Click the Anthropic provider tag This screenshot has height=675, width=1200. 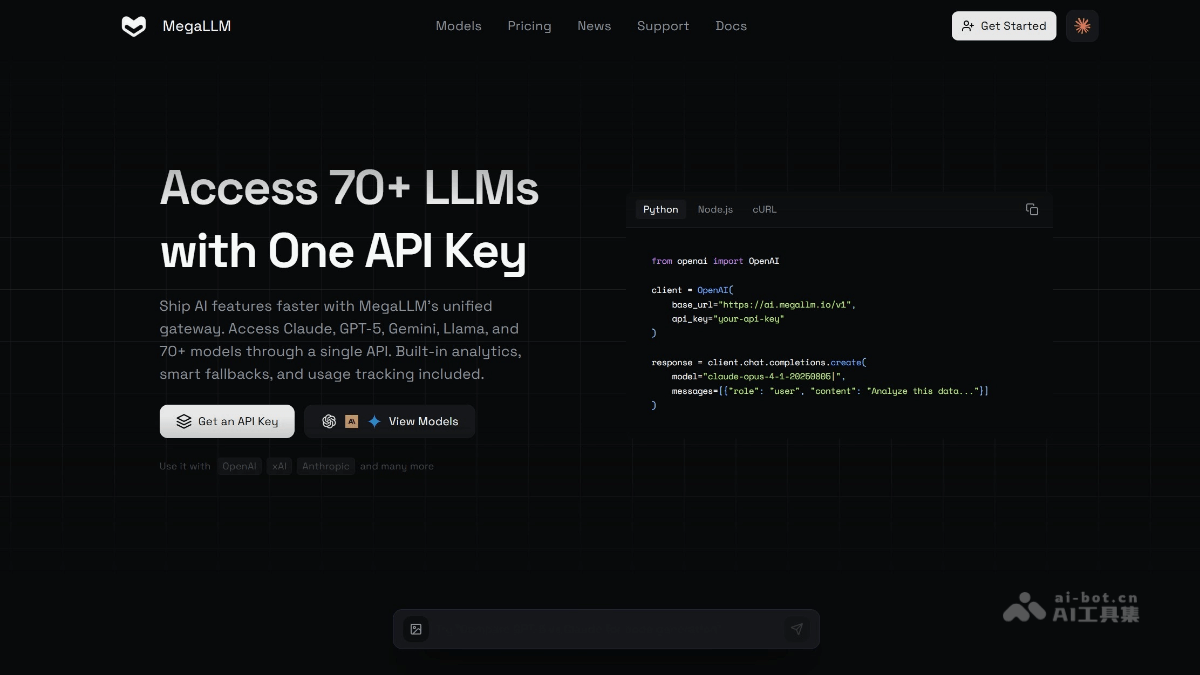(326, 466)
